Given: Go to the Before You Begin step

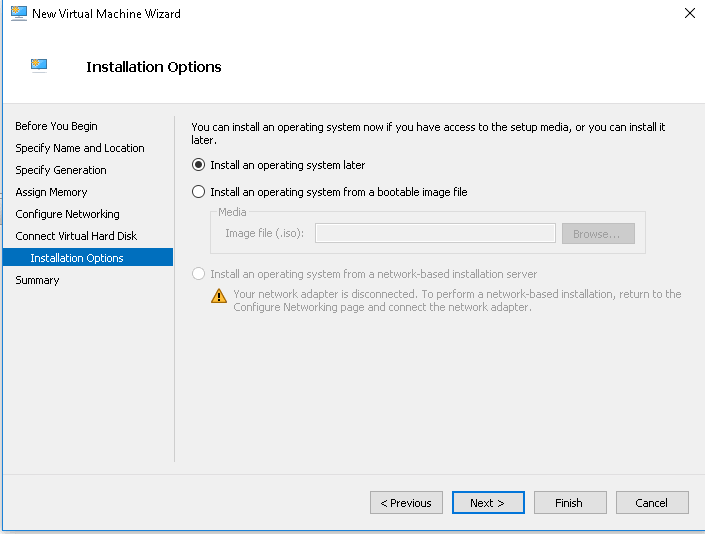Looking at the screenshot, I should (x=56, y=126).
